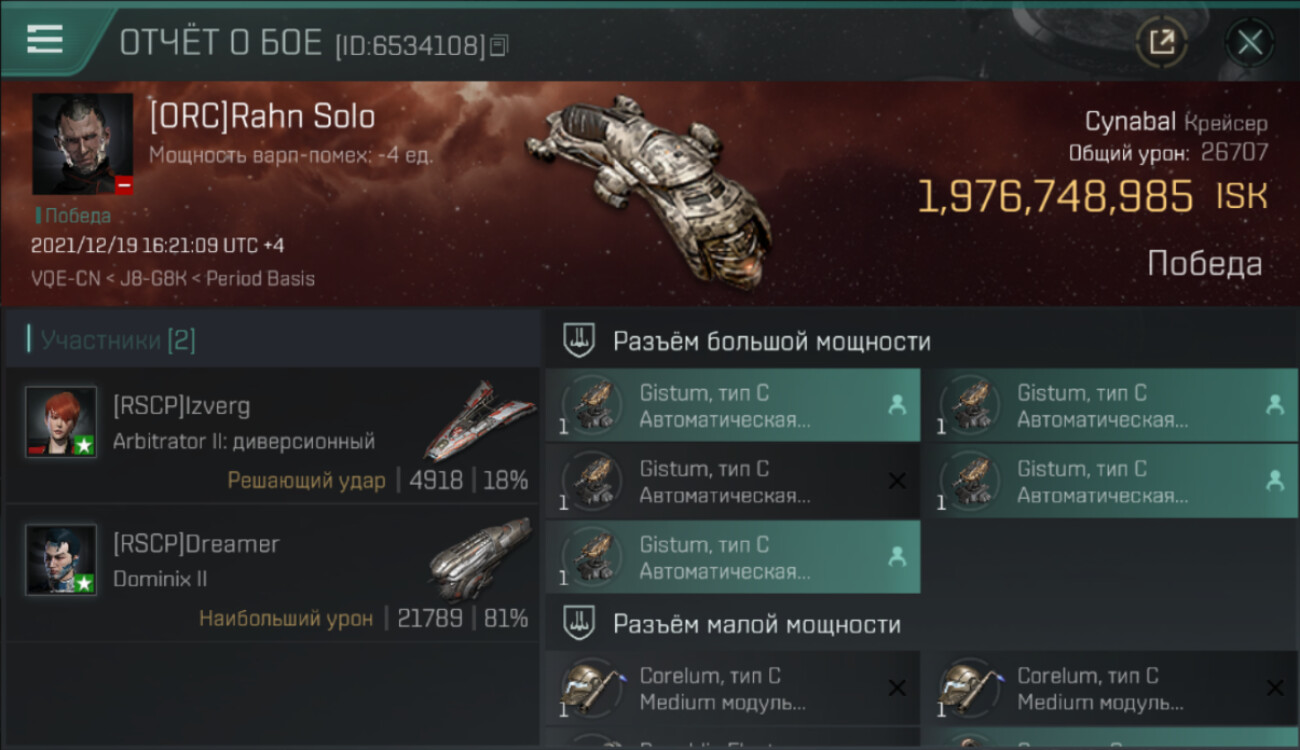Click the right Corelum module icon
Viewport: 1300px width, 750px height.
pyautogui.click(x=968, y=688)
